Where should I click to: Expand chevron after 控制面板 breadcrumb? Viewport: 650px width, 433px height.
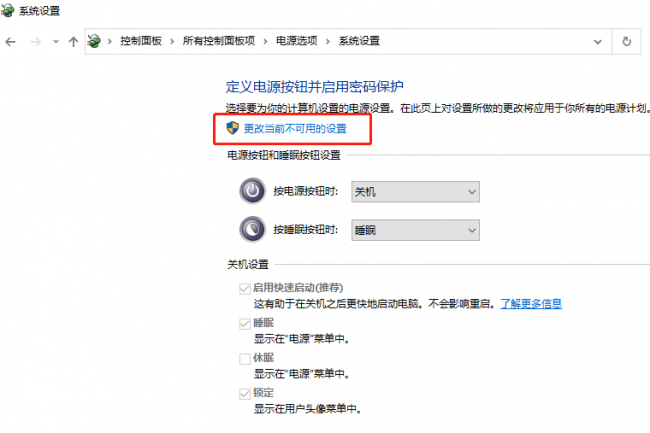pos(172,41)
